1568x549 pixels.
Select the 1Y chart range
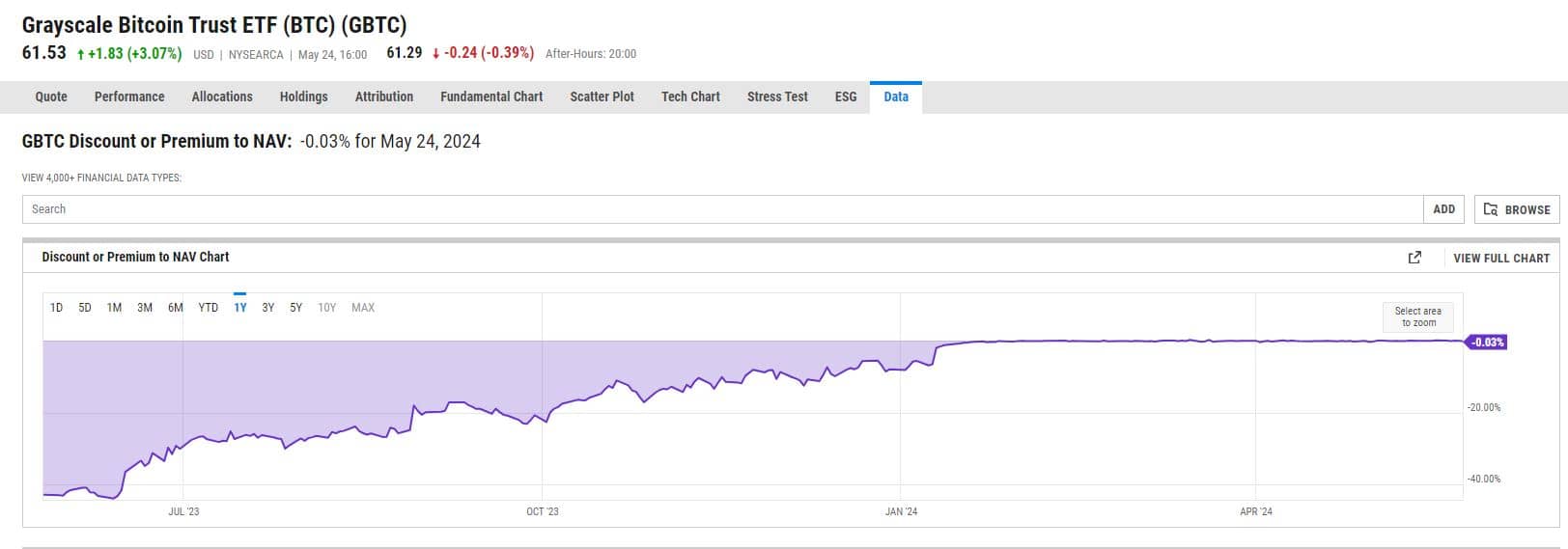240,308
